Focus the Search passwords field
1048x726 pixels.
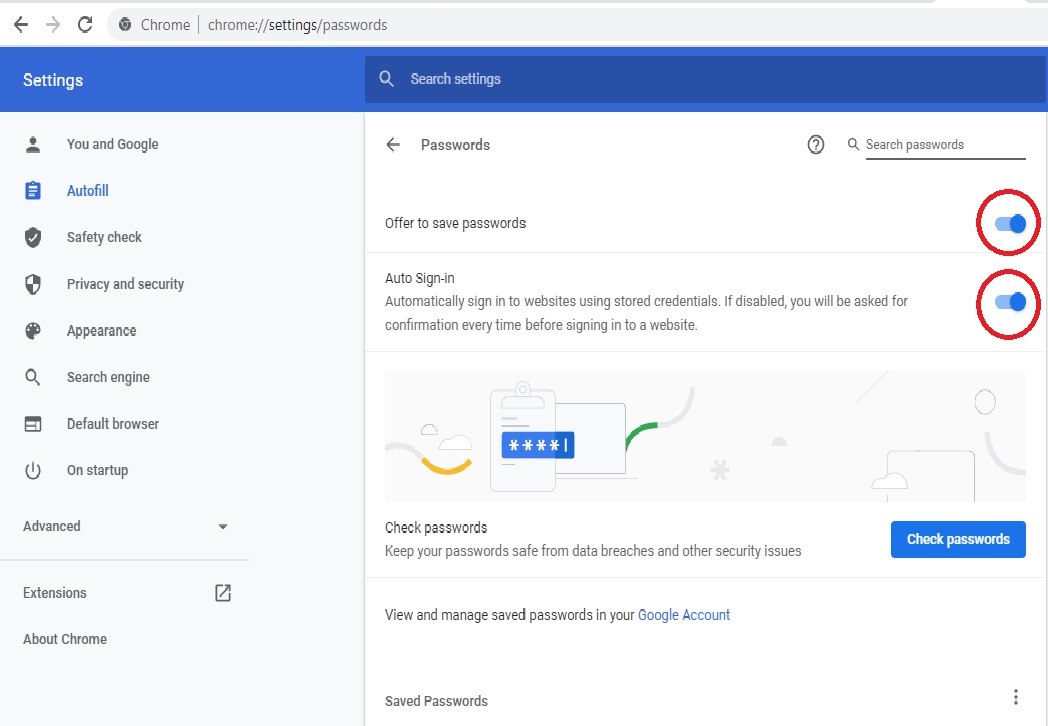(945, 145)
